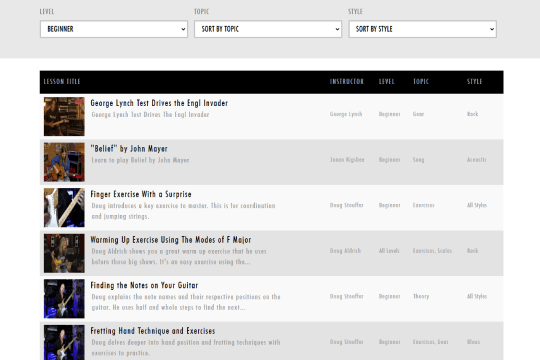Open George Lynch Test Drives the Engl Invader title
Viewport: 540px width, 360px height.
point(159,103)
